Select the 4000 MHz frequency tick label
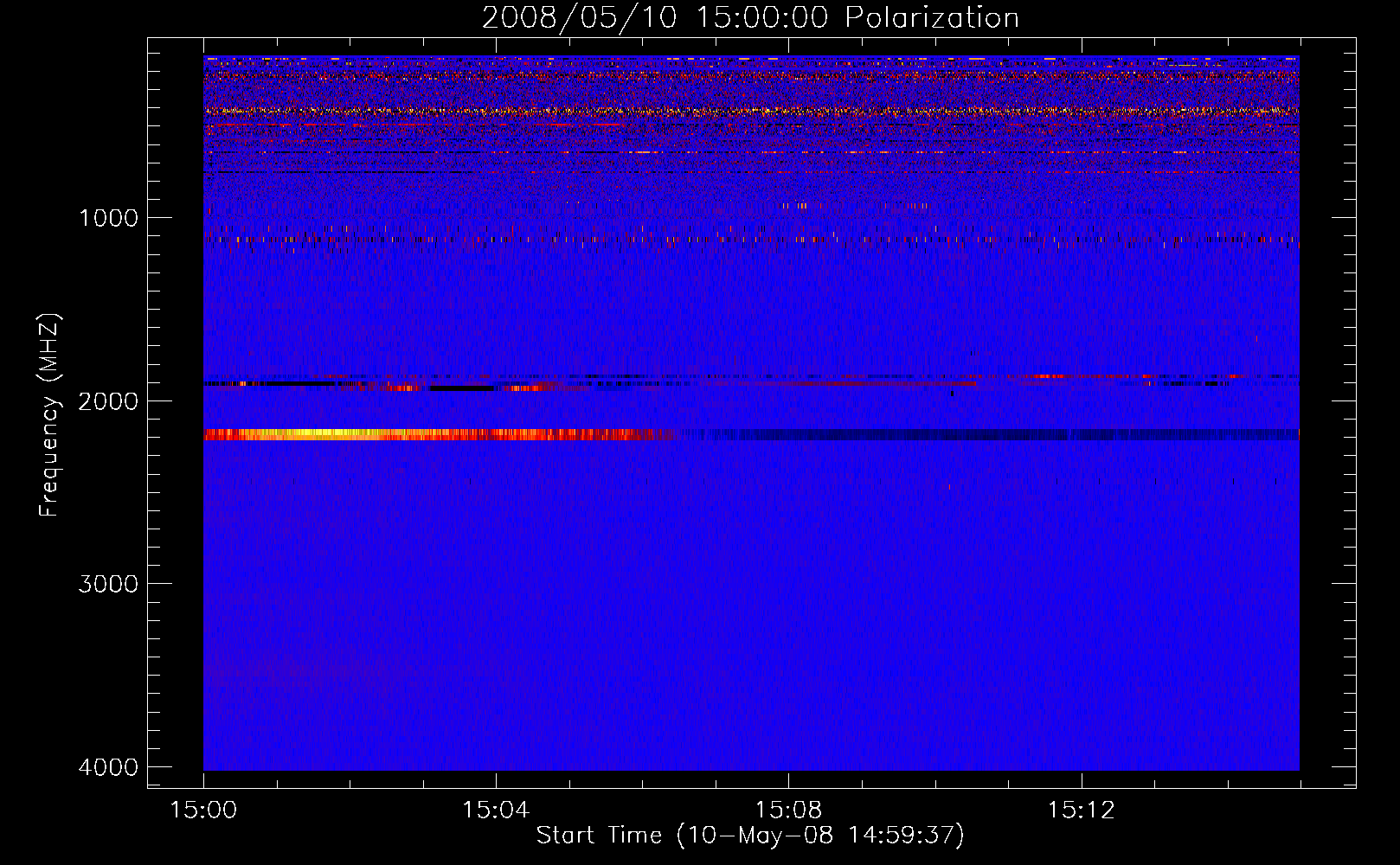 [x=108, y=767]
